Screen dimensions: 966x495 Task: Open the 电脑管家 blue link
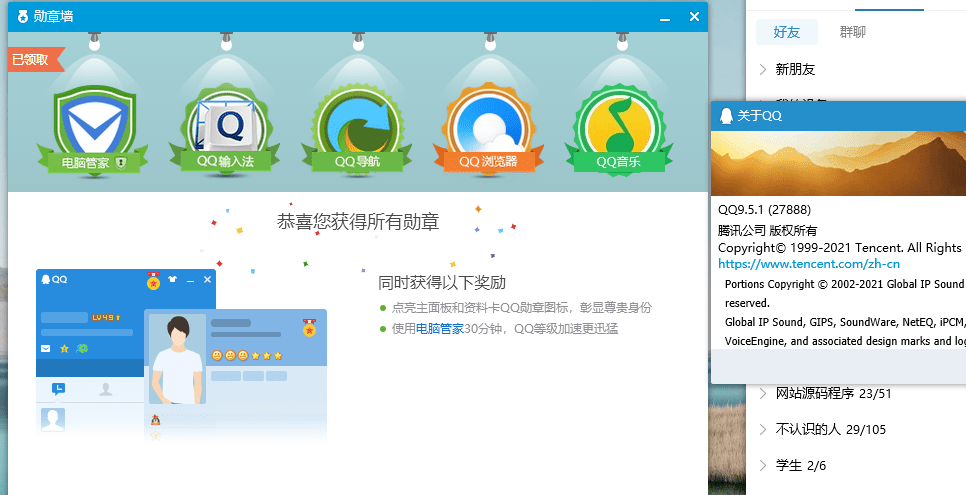coord(439,329)
